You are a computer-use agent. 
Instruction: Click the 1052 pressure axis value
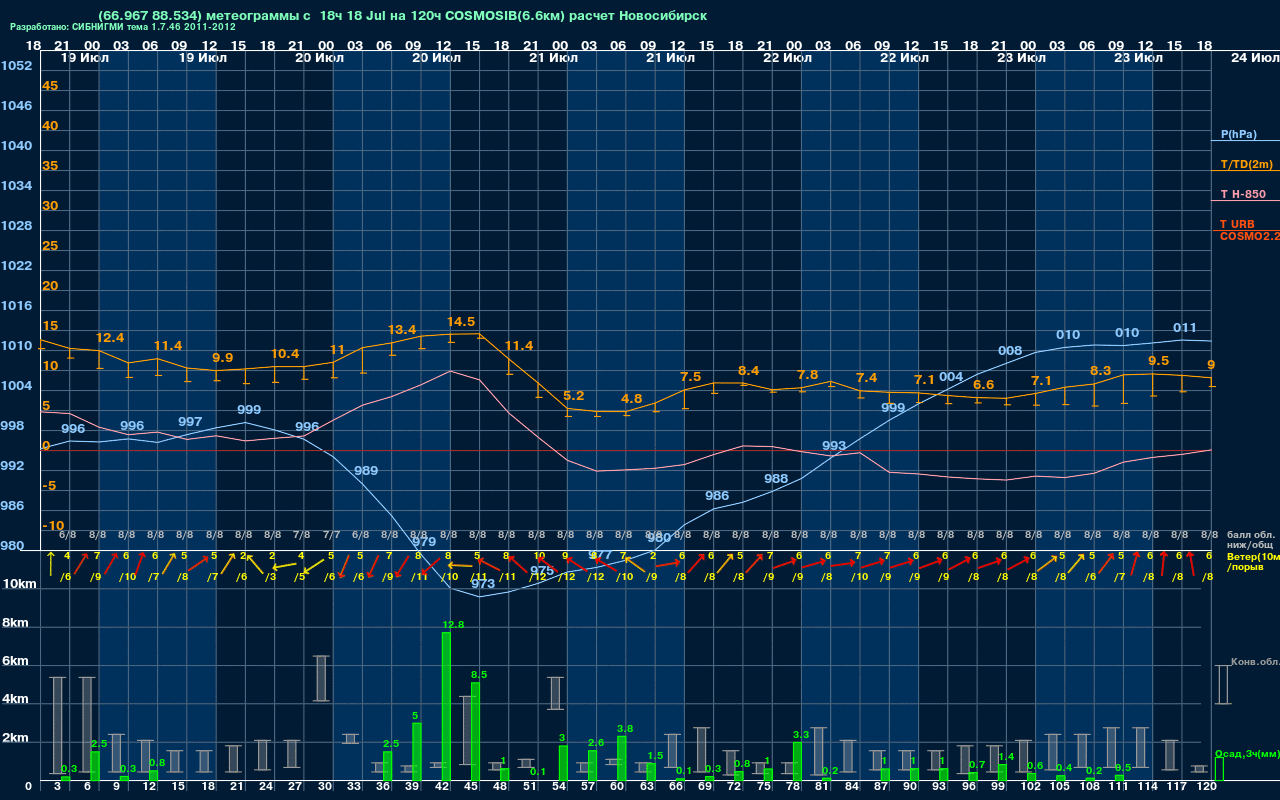click(16, 66)
